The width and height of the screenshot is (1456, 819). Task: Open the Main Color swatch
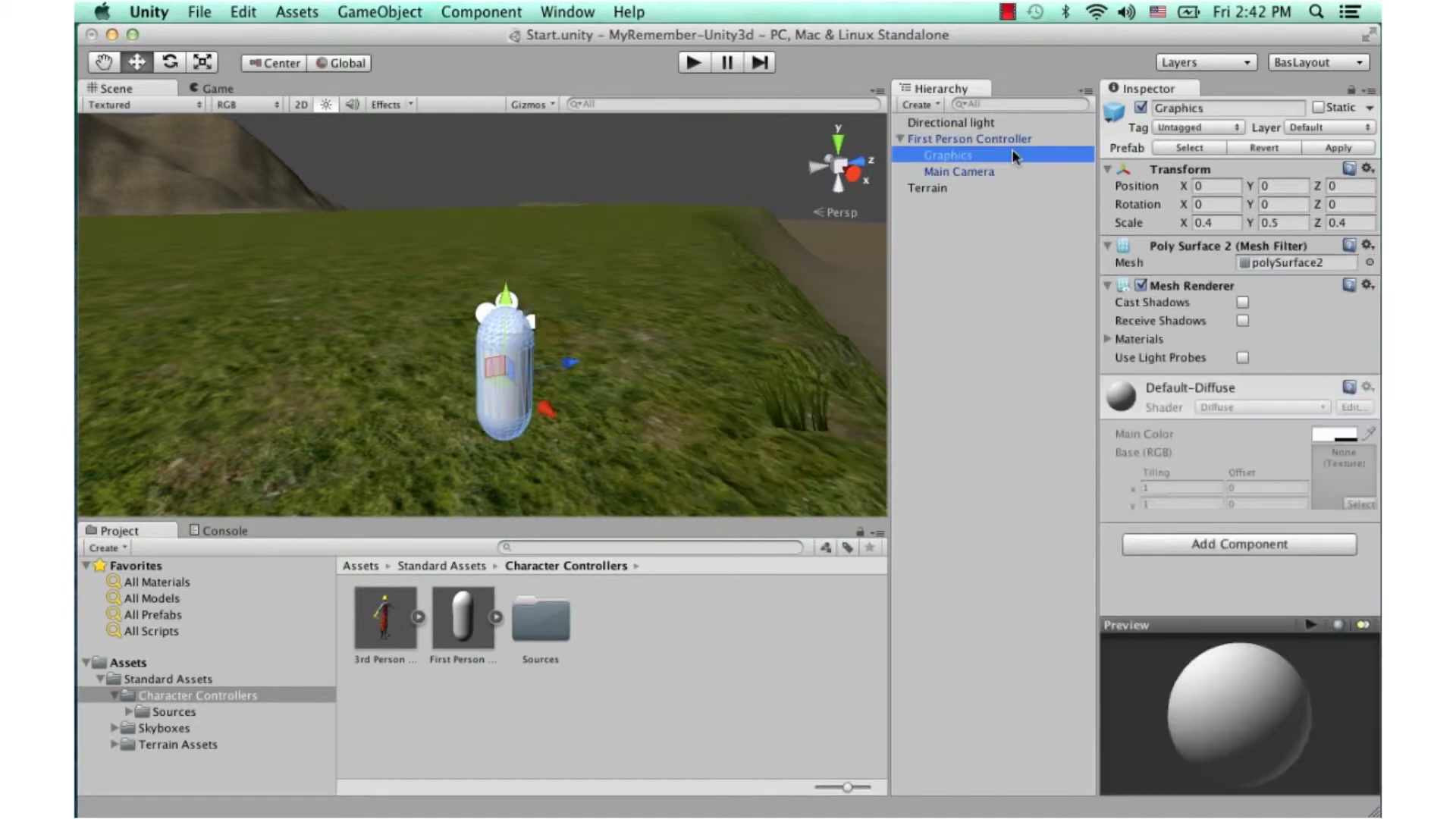click(1335, 435)
